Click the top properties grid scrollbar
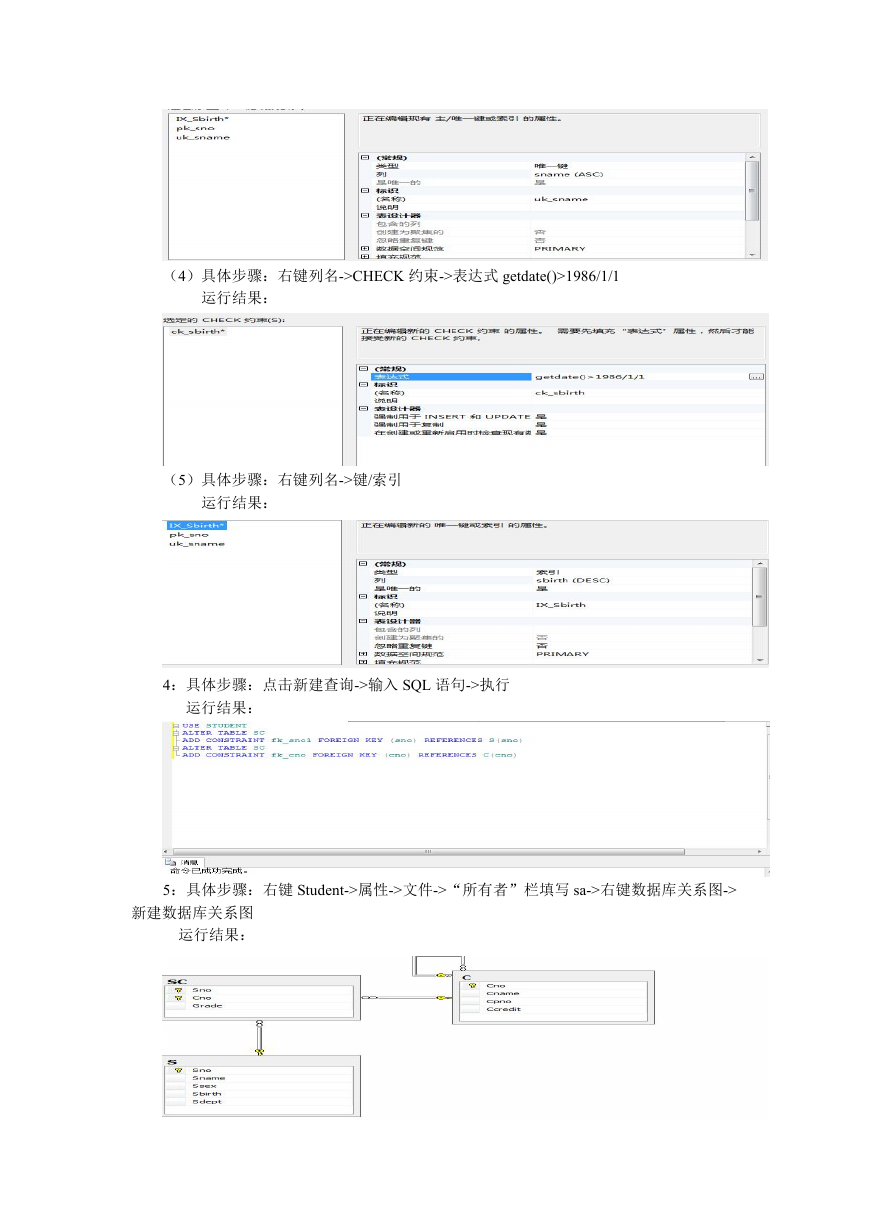869x1228 pixels. 753,207
